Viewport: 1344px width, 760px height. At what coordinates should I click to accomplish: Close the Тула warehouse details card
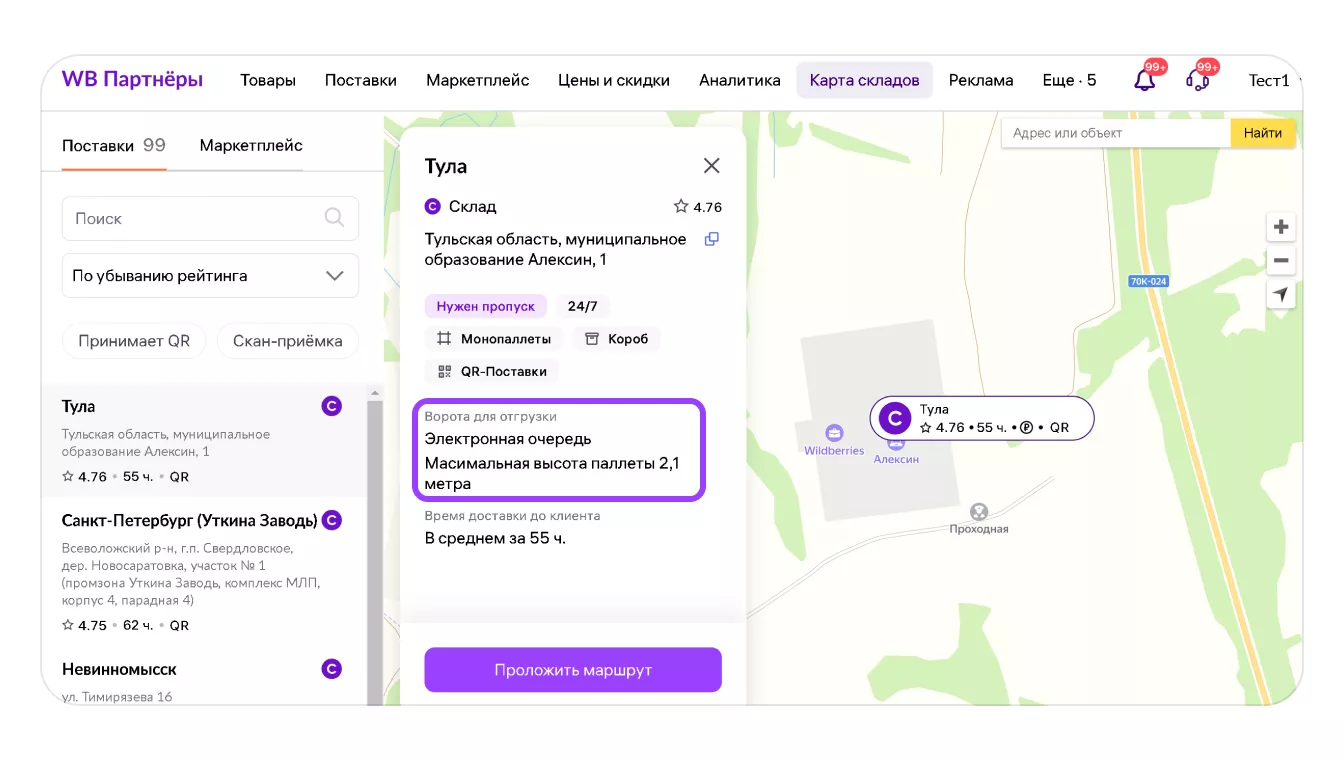(x=711, y=166)
